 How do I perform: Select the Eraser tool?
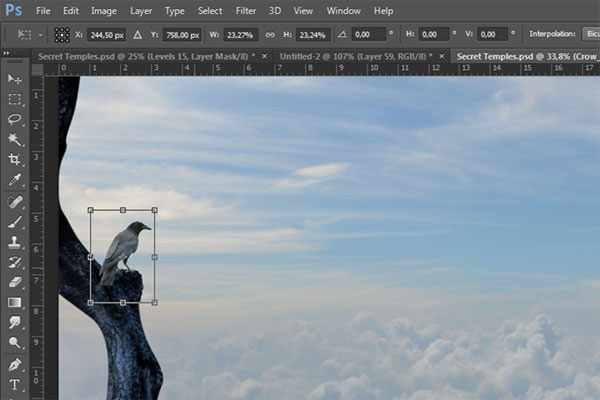pyautogui.click(x=15, y=282)
